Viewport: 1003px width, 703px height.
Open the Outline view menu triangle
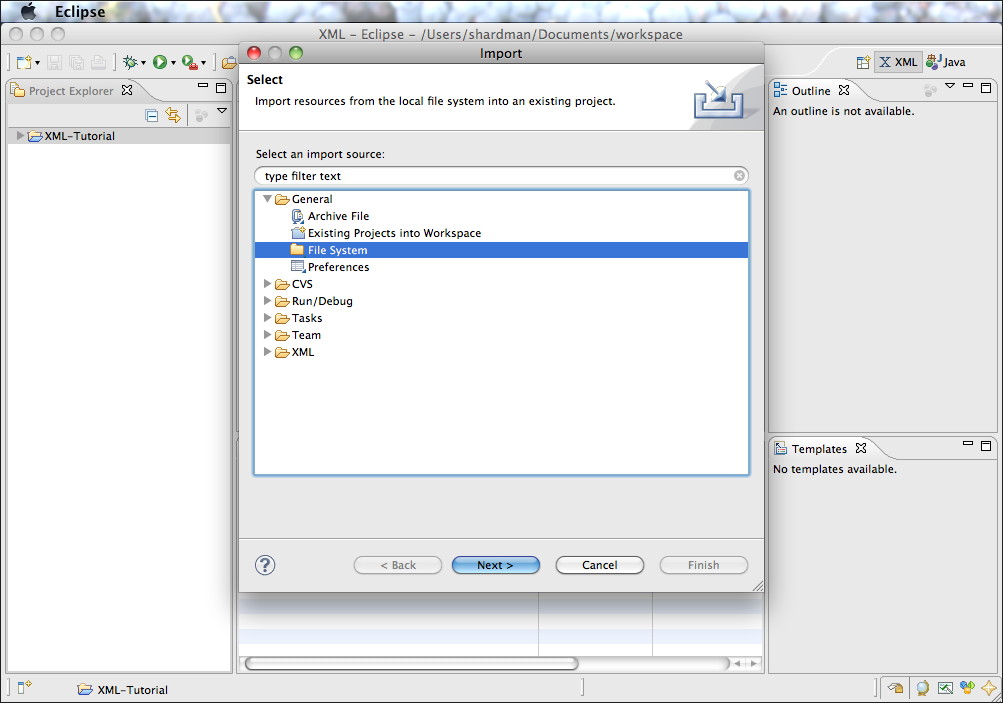coord(950,85)
